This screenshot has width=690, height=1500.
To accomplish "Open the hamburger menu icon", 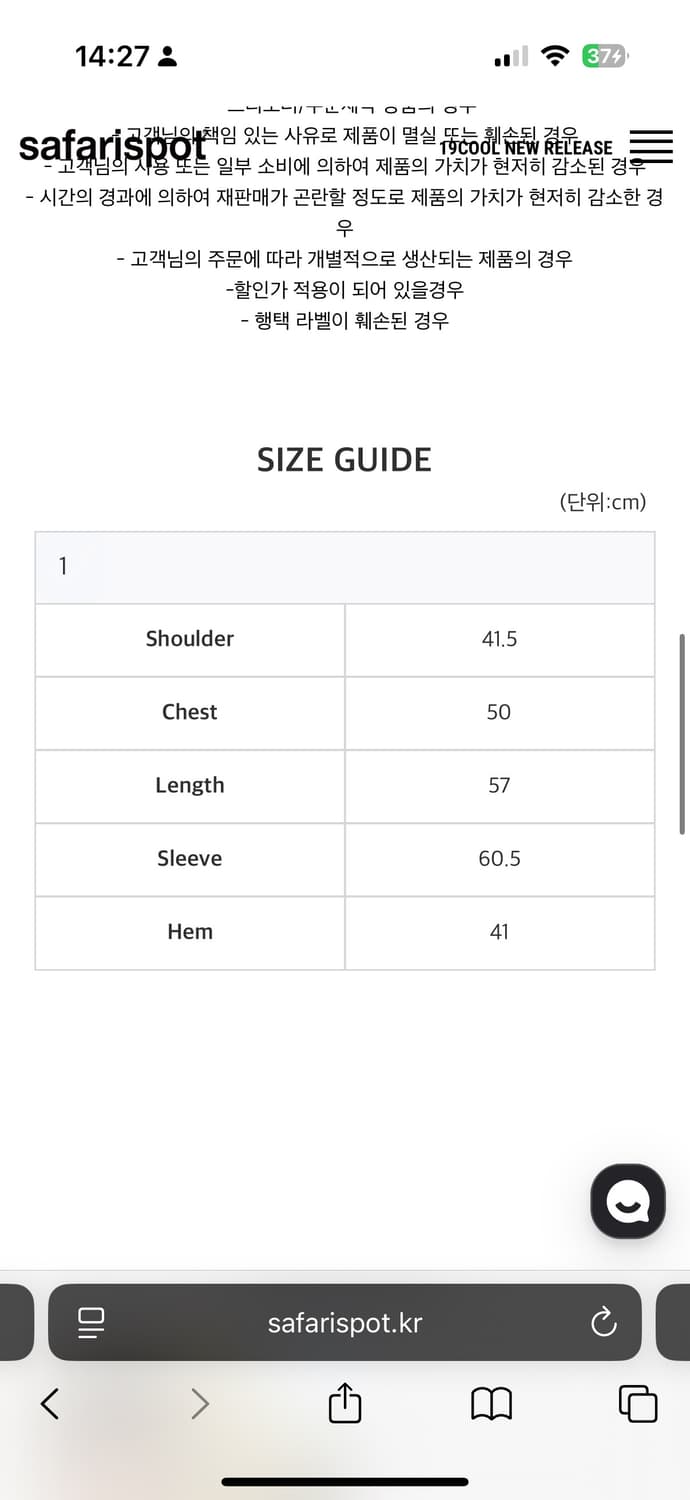I will coord(651,147).
